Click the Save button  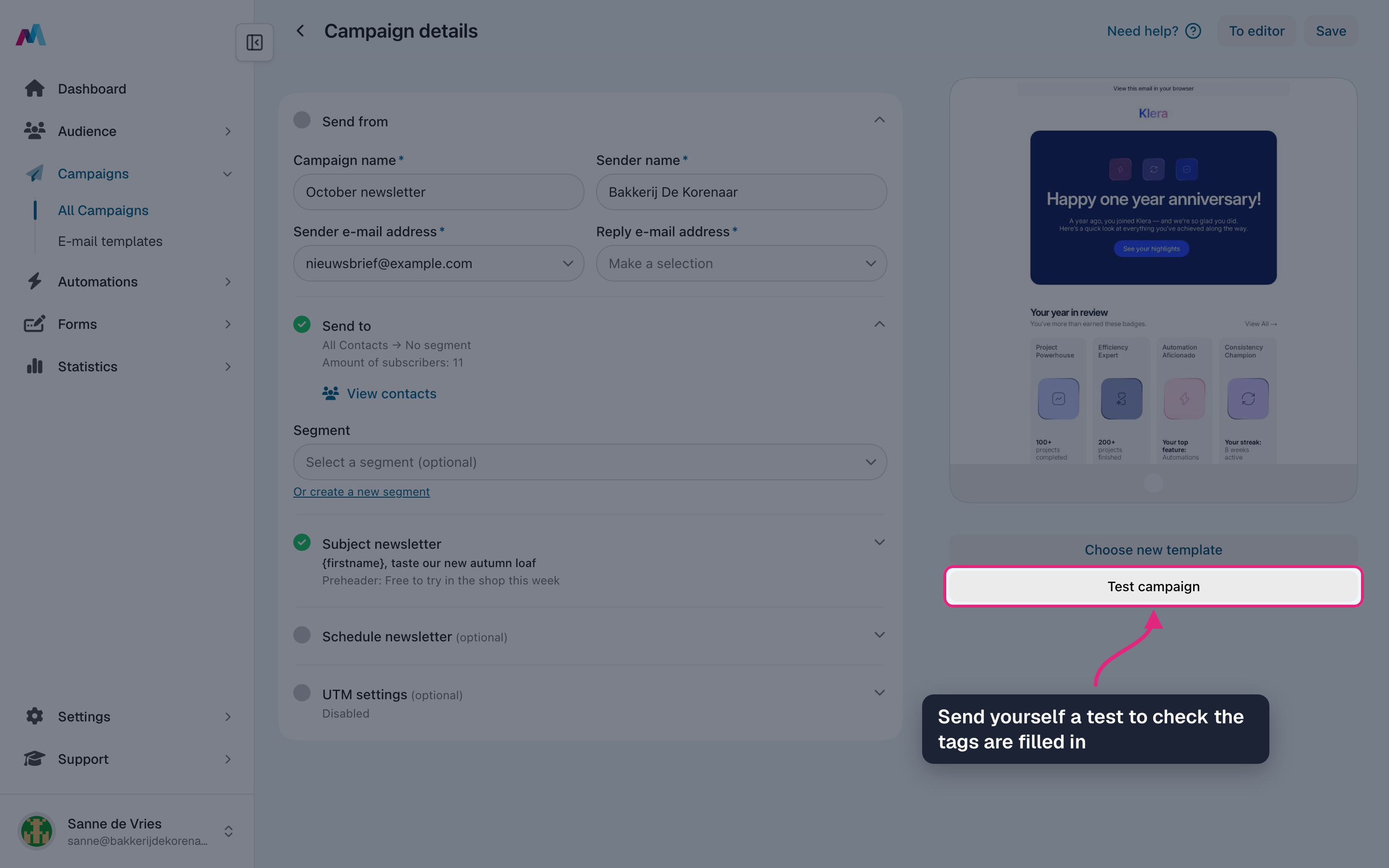(1331, 31)
